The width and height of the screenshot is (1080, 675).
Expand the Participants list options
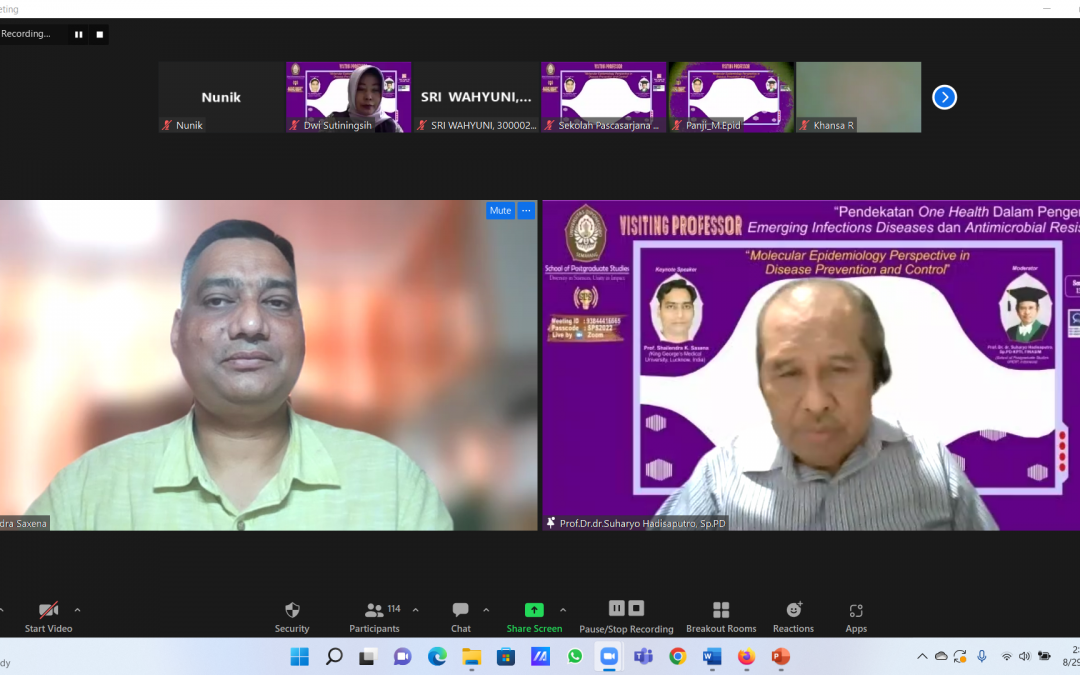[414, 608]
